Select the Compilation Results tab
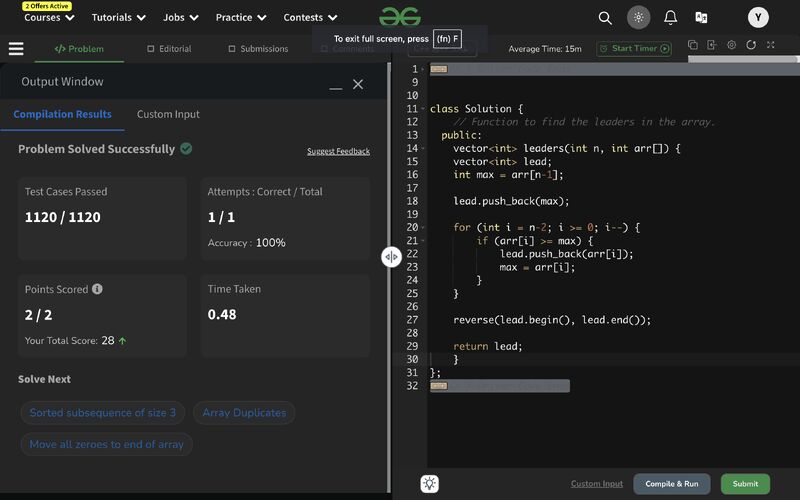Screen dimensions: 800x500 coord(62,114)
